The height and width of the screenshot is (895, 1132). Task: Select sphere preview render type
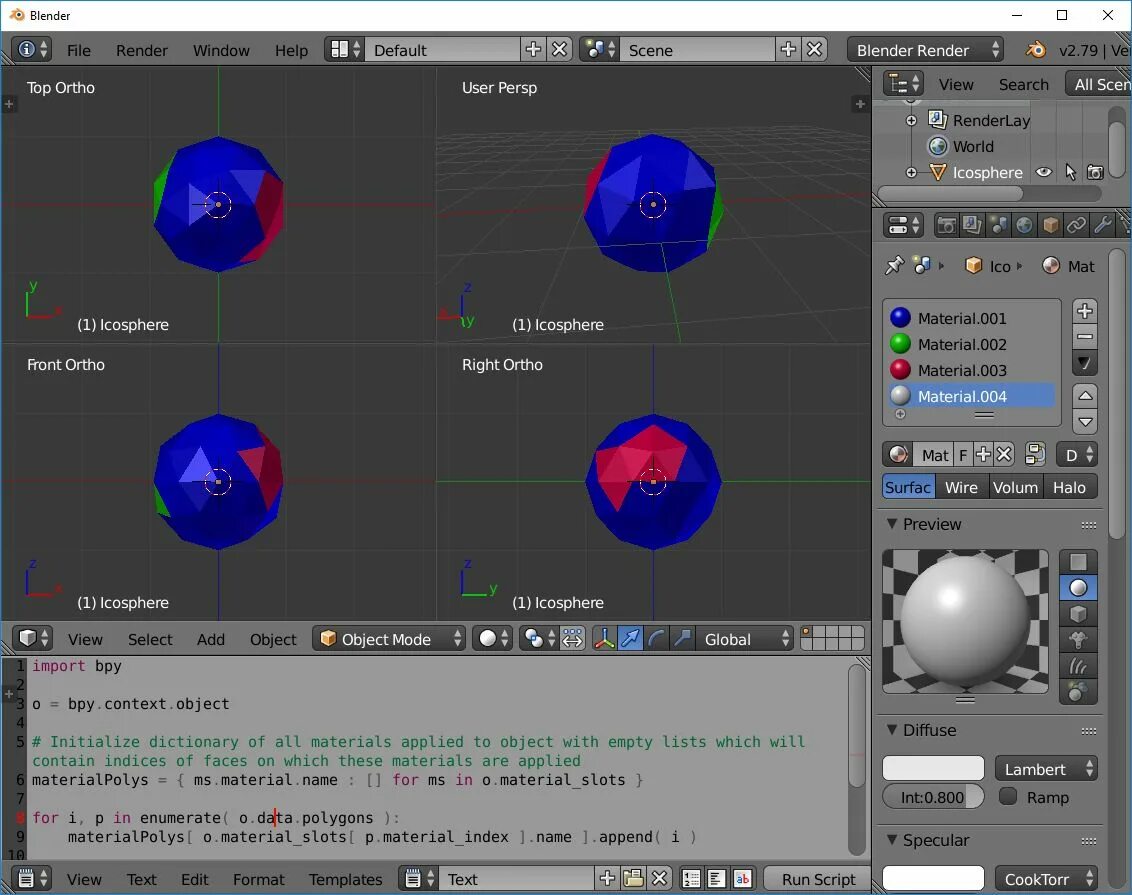point(1078,588)
